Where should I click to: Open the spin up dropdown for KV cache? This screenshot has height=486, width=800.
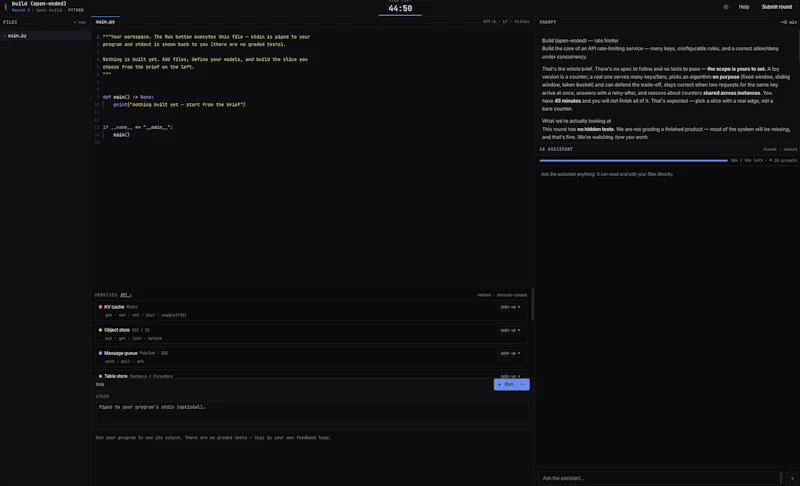pyautogui.click(x=510, y=307)
